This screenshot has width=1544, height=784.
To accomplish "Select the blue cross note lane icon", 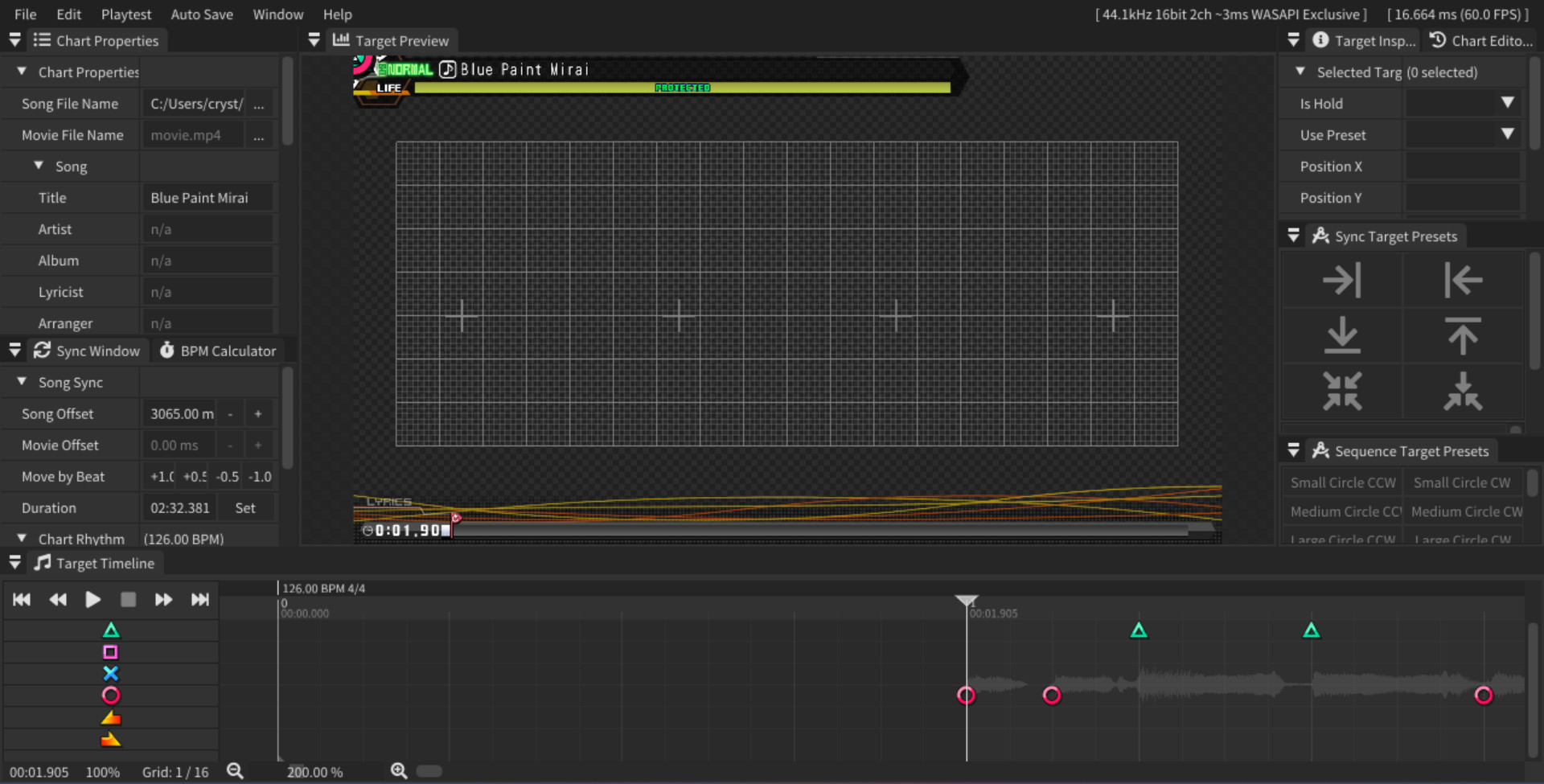I will tap(111, 674).
